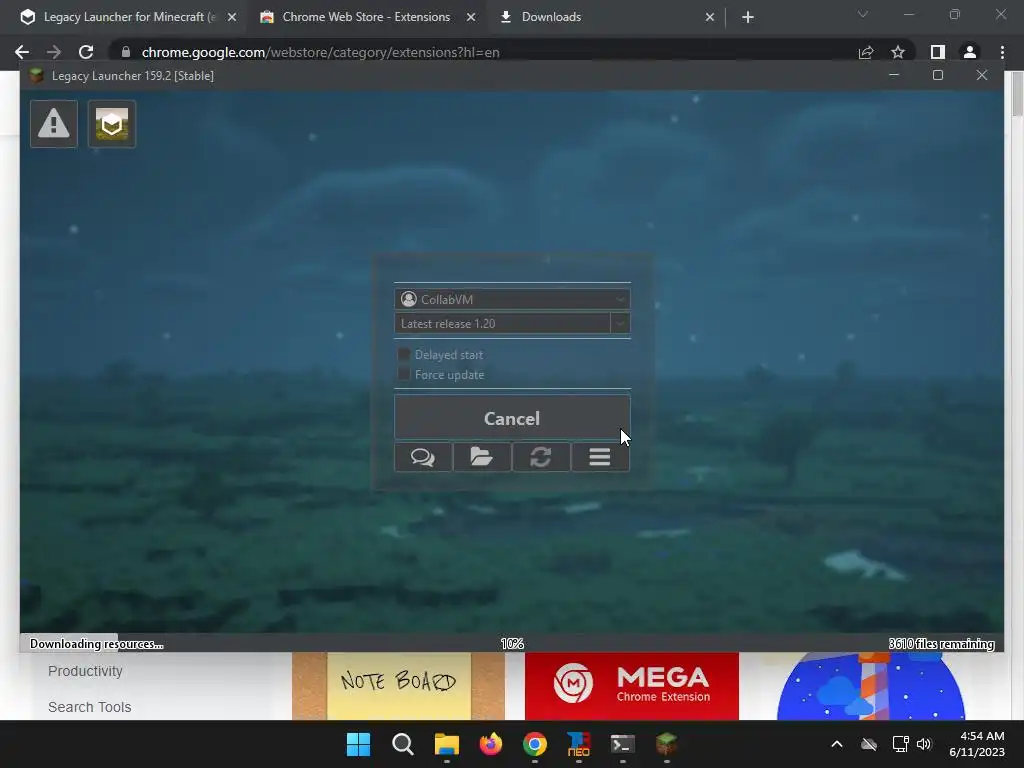Open the chat support icon button
The image size is (1024, 768).
[423, 457]
